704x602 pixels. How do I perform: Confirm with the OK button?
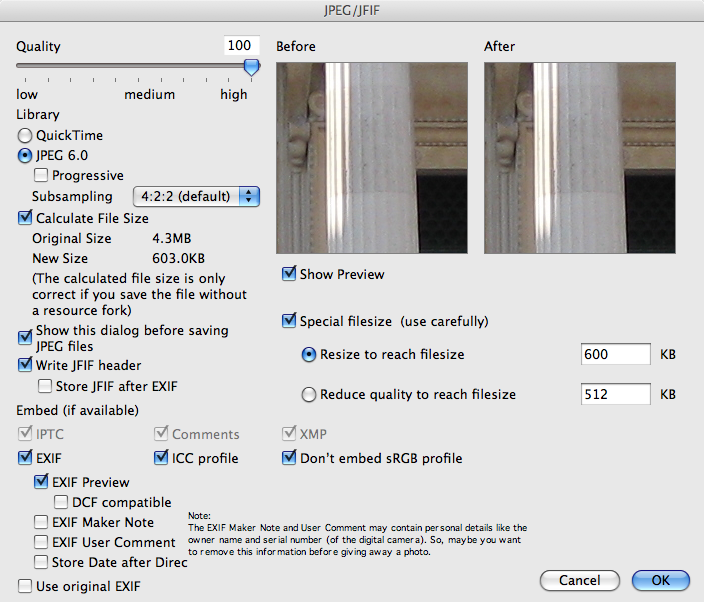coord(660,580)
